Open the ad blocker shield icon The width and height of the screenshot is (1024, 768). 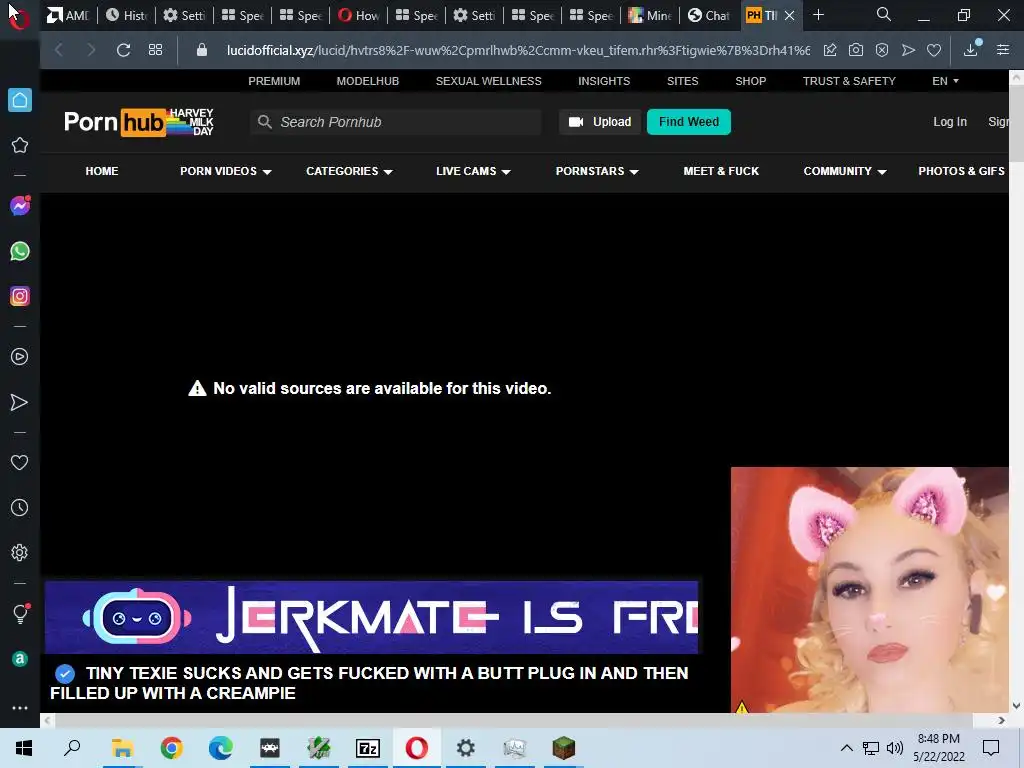click(882, 50)
